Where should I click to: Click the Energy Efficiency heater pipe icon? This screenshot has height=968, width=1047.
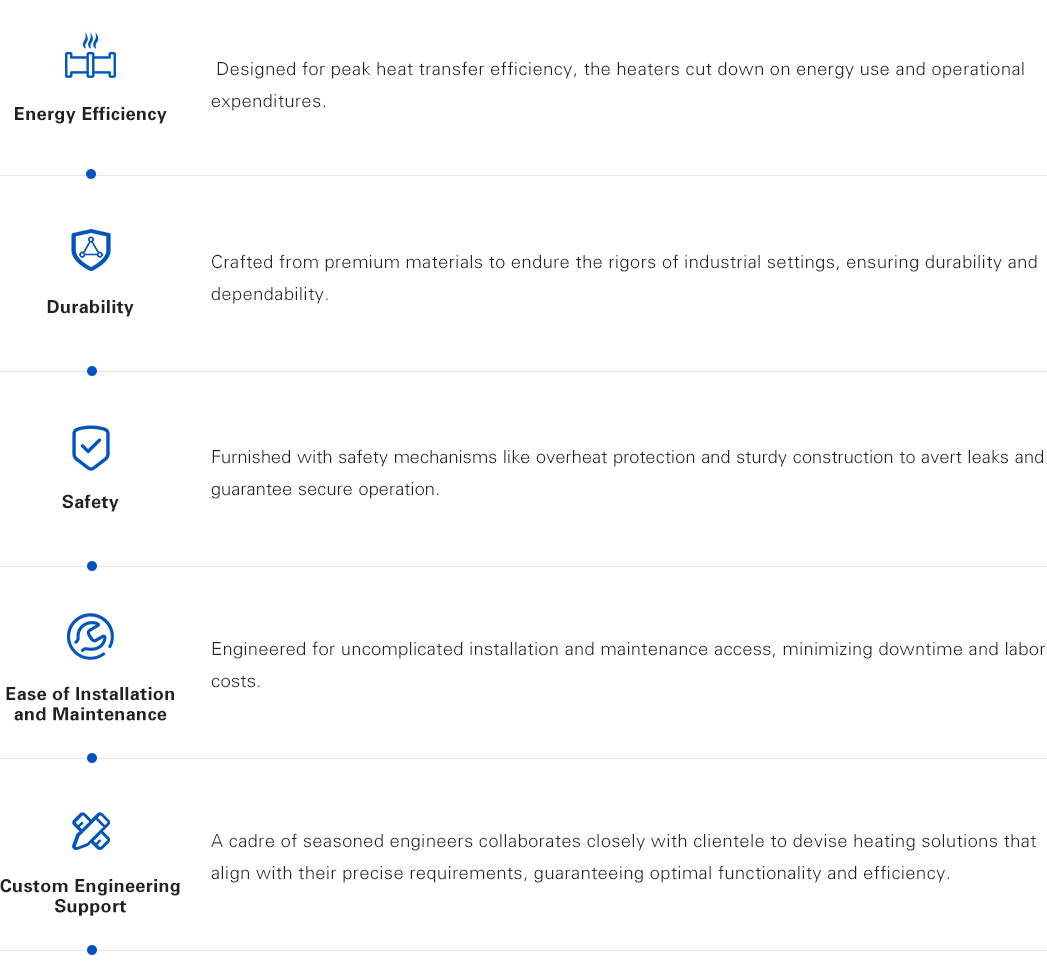[90, 58]
